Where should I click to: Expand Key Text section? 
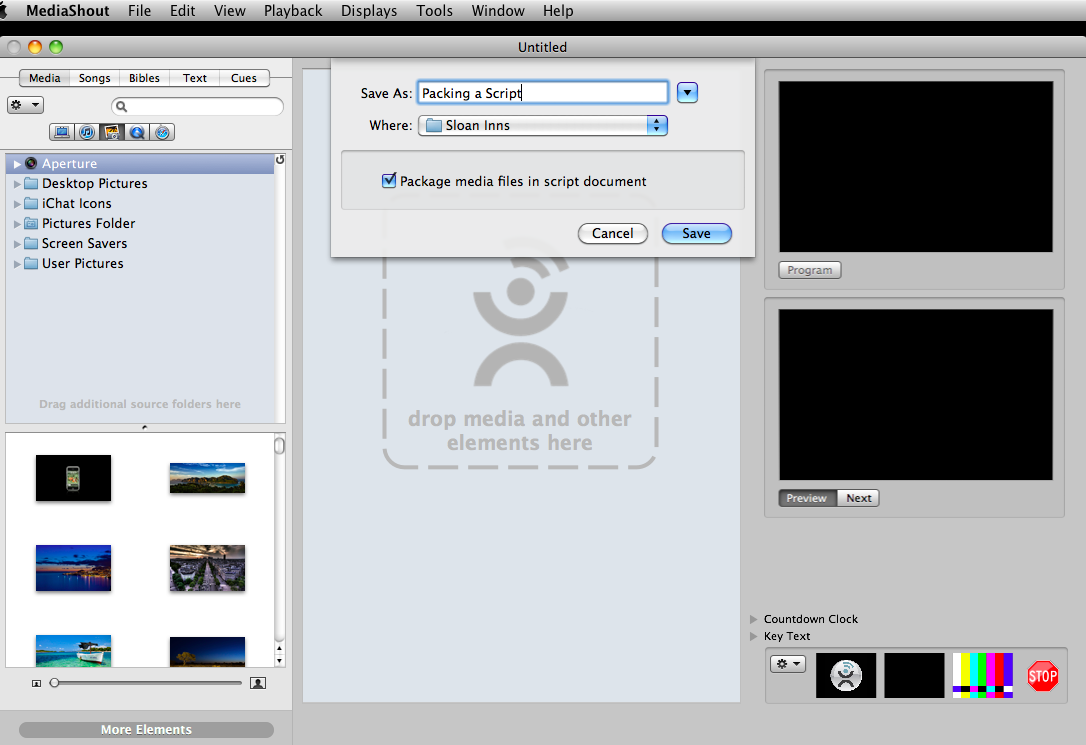pos(754,636)
